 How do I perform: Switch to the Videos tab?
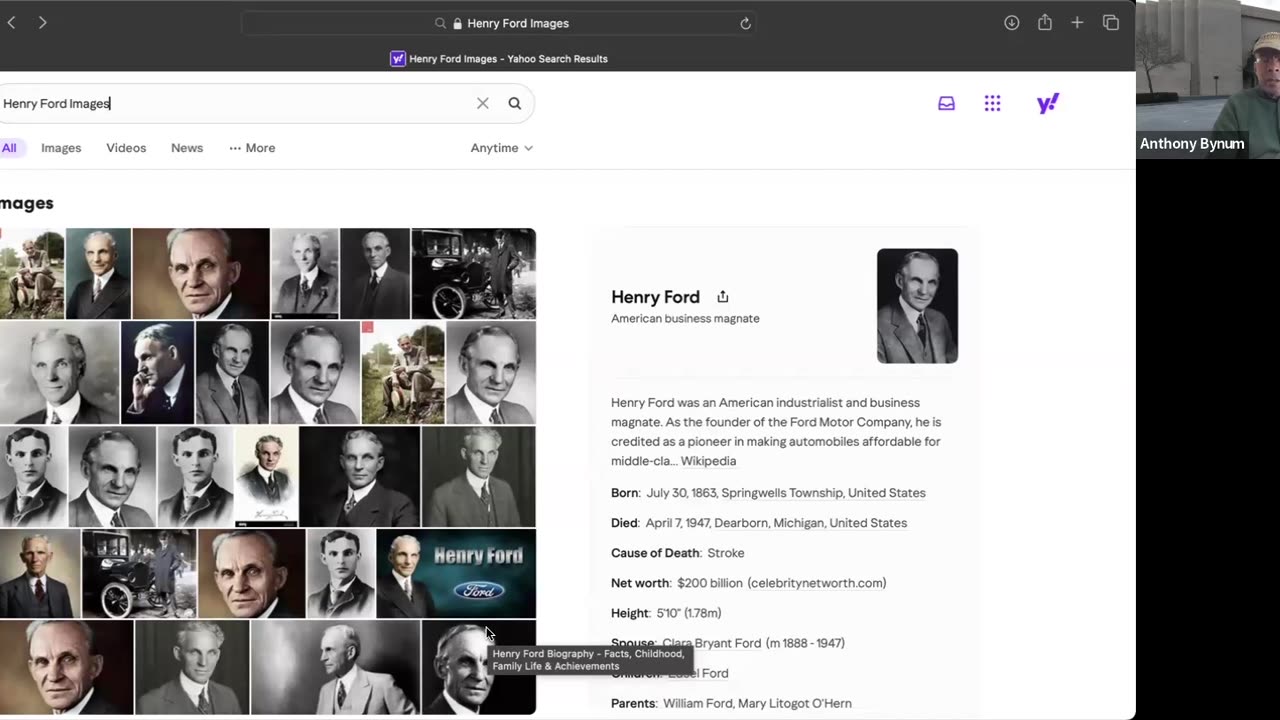pos(126,148)
